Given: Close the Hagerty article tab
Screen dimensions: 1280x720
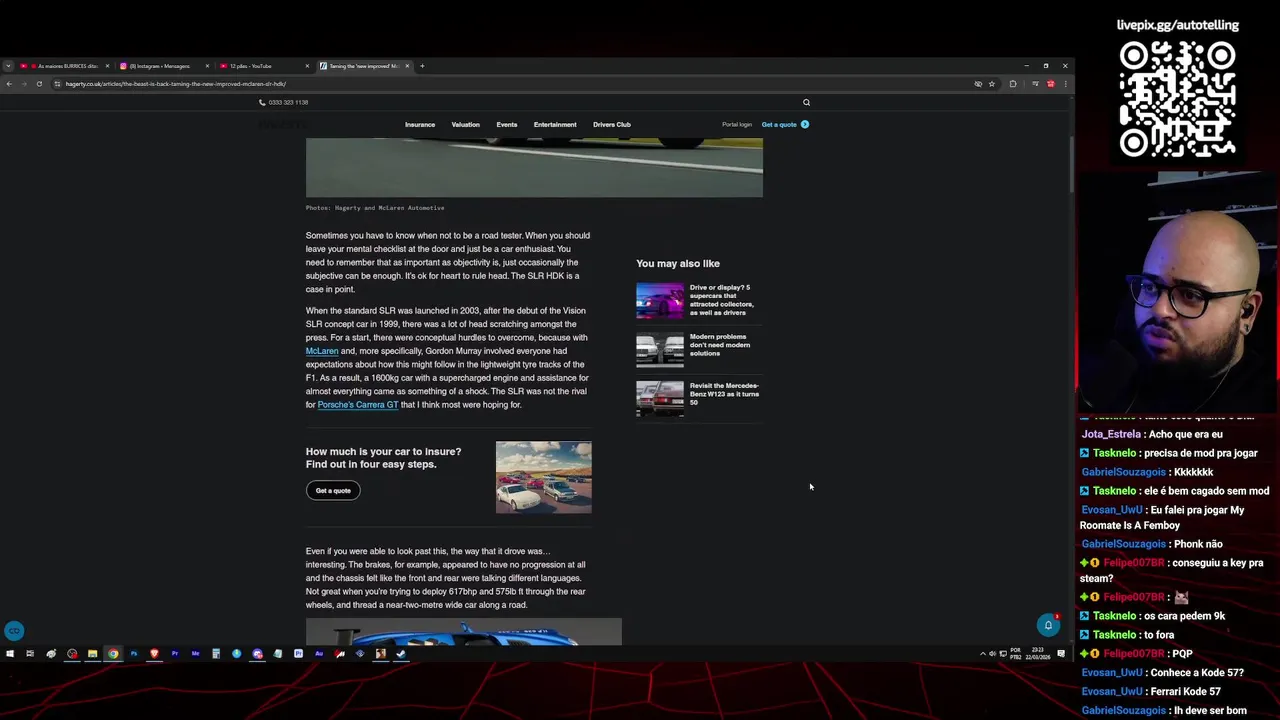Looking at the screenshot, I should coord(407,66).
